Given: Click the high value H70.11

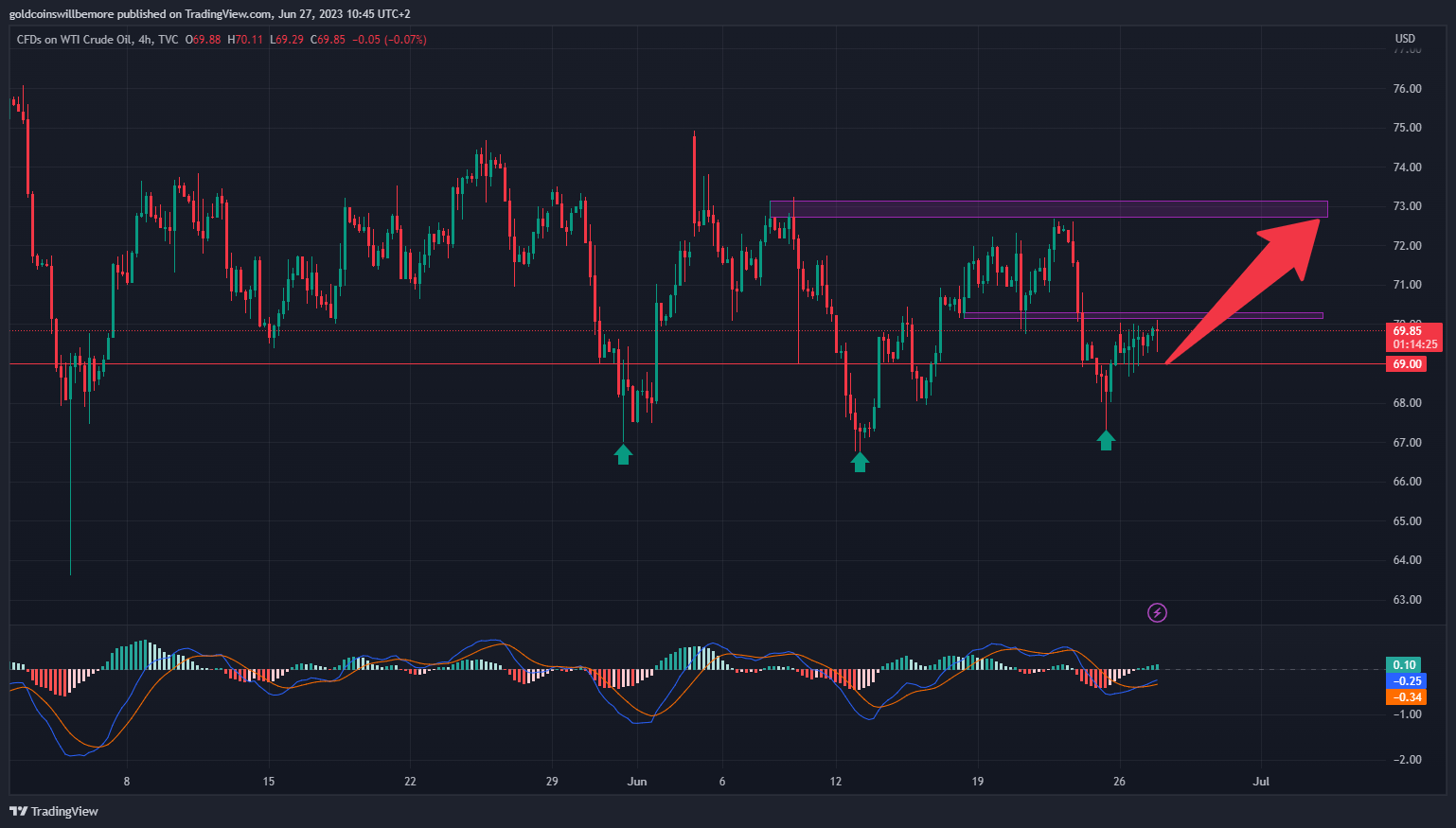Looking at the screenshot, I should pos(245,40).
